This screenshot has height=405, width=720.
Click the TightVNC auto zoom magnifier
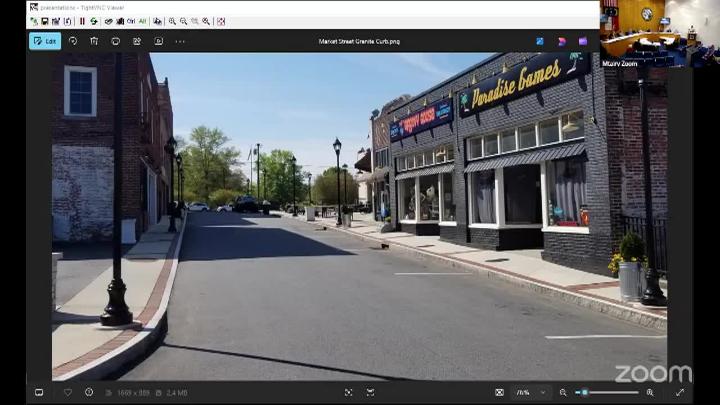coord(206,22)
